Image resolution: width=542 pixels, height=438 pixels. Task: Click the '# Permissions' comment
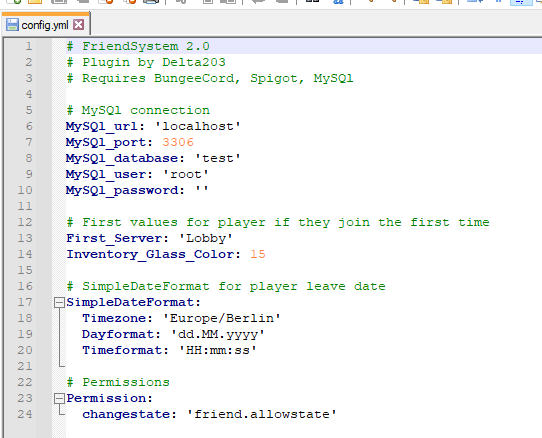pyautogui.click(x=118, y=382)
